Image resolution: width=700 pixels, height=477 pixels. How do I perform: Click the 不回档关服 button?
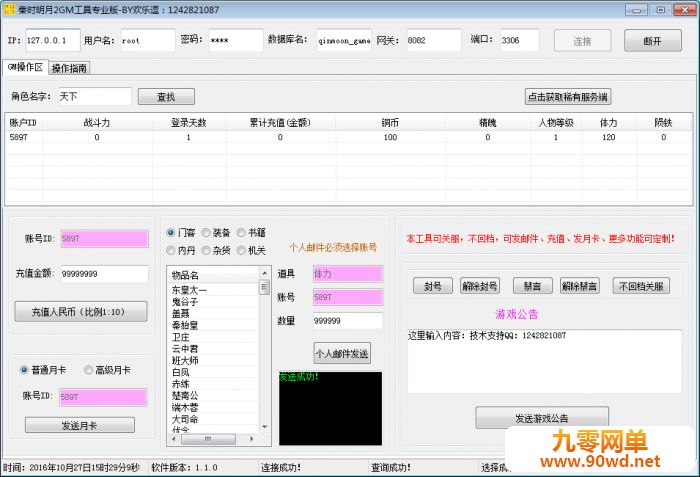point(641,286)
